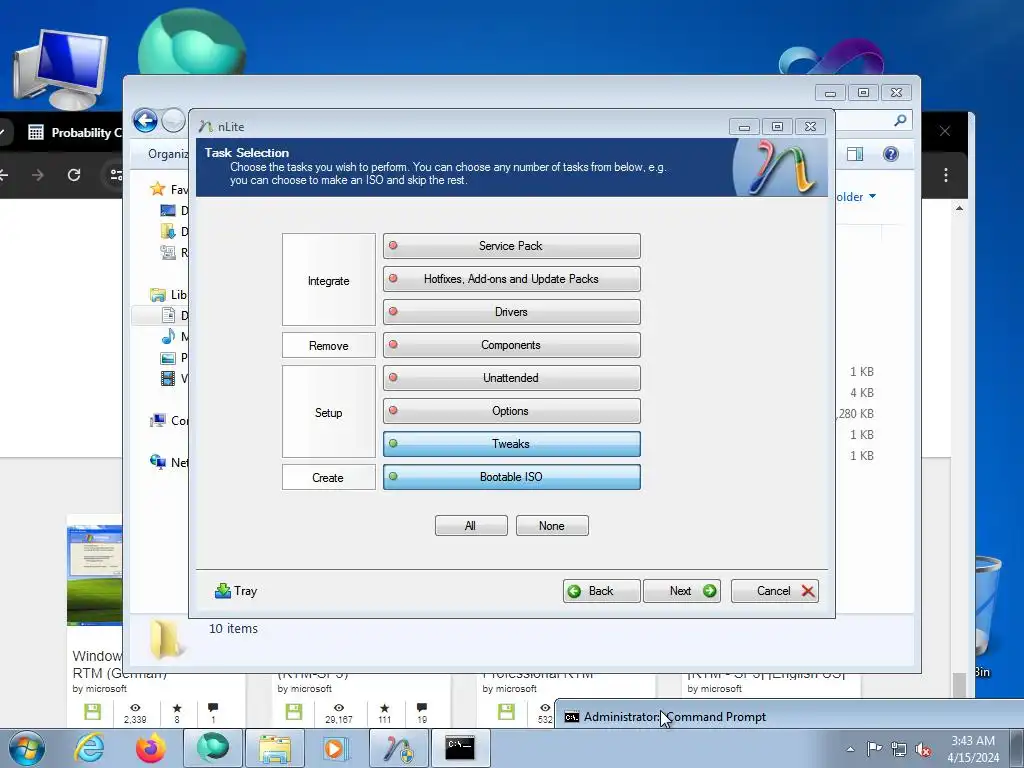Open browser site settings icon
Image resolution: width=1024 pixels, height=768 pixels.
pos(116,174)
